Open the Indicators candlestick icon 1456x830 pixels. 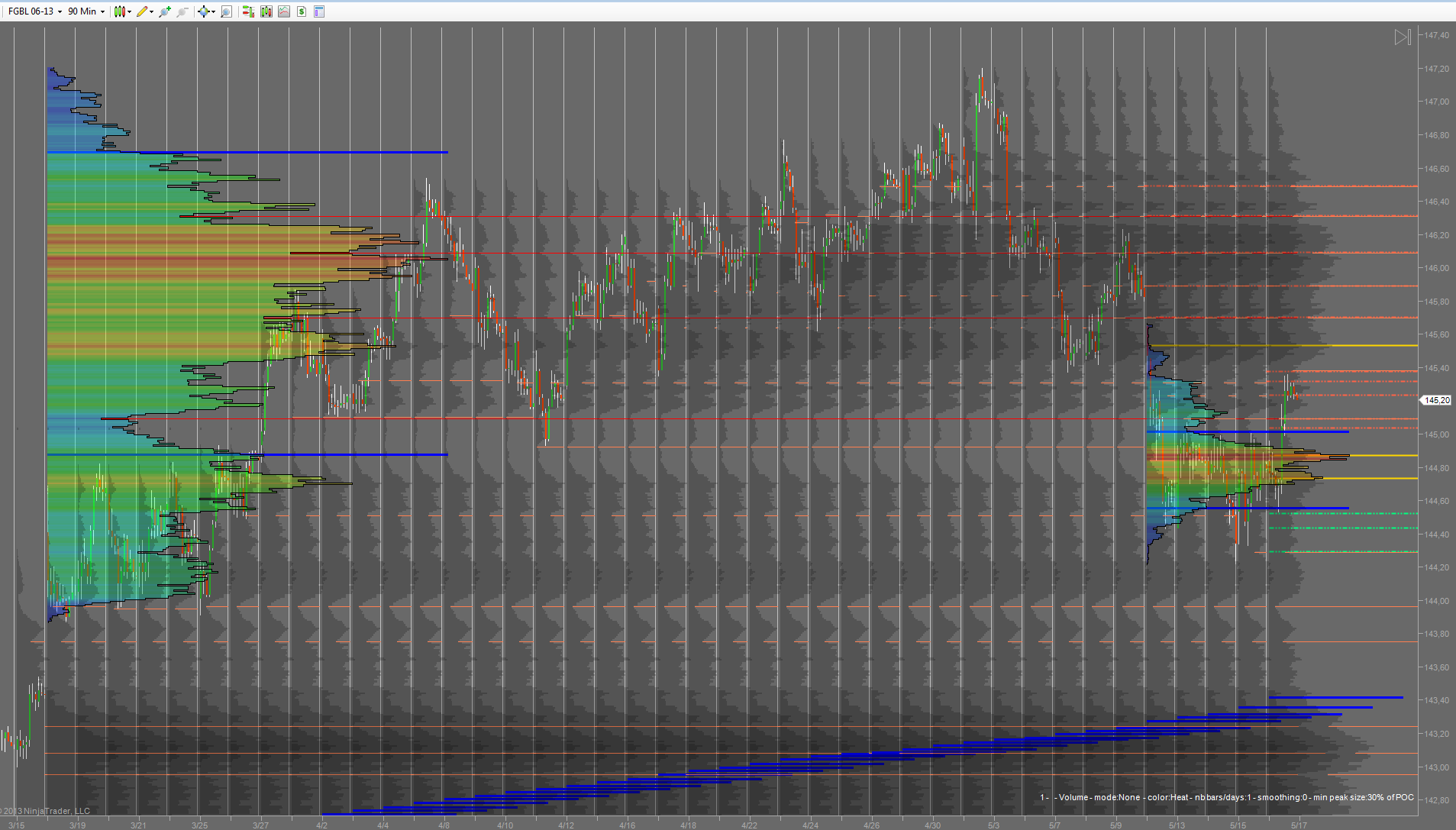click(x=266, y=11)
